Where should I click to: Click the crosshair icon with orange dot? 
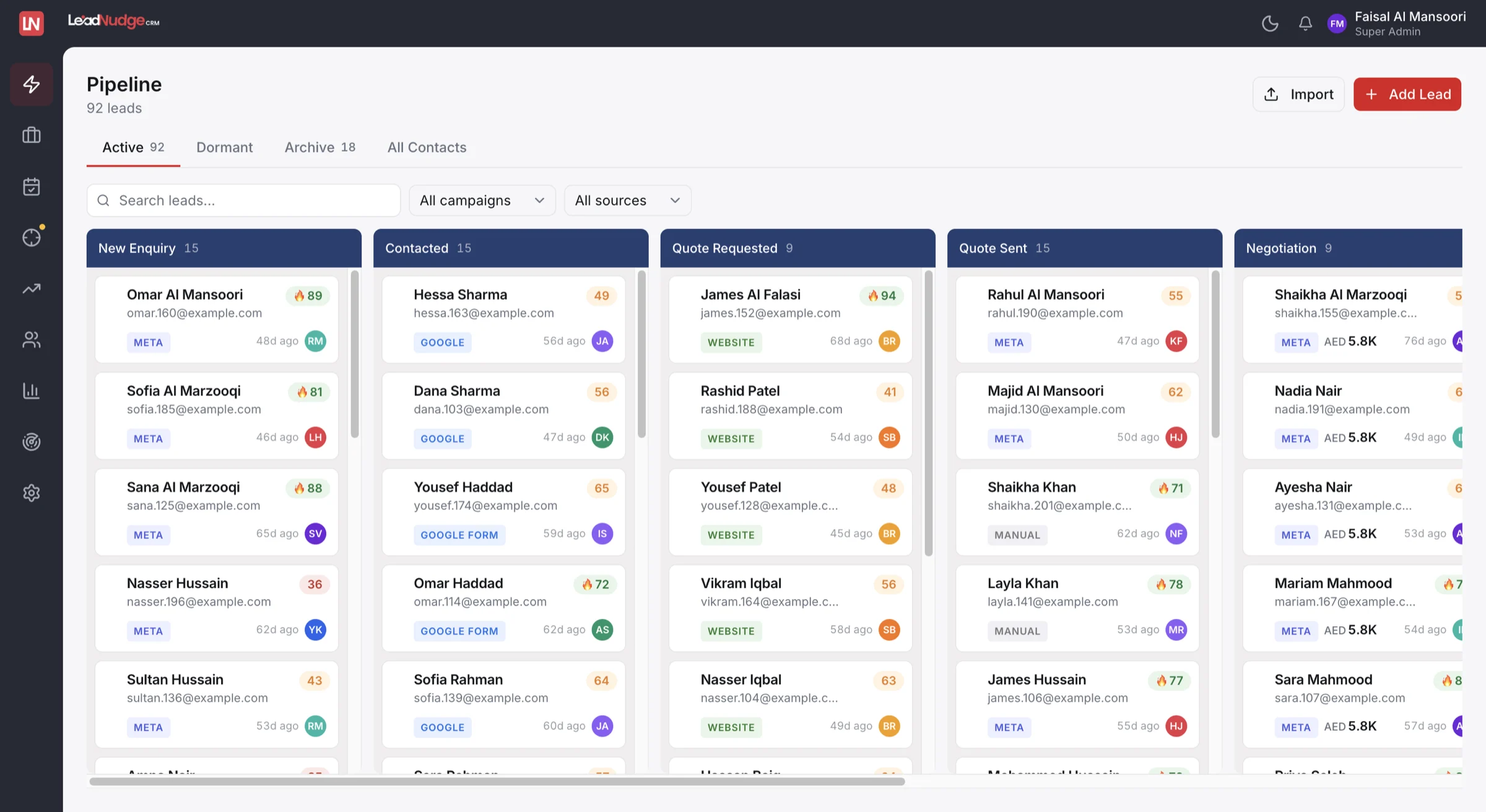tap(32, 237)
